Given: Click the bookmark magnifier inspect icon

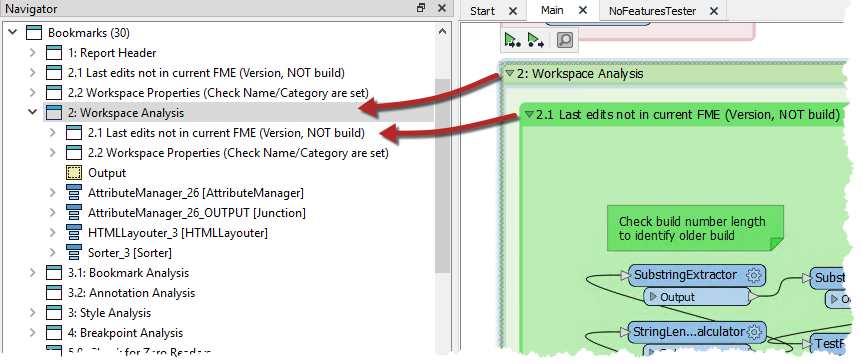Looking at the screenshot, I should (565, 40).
